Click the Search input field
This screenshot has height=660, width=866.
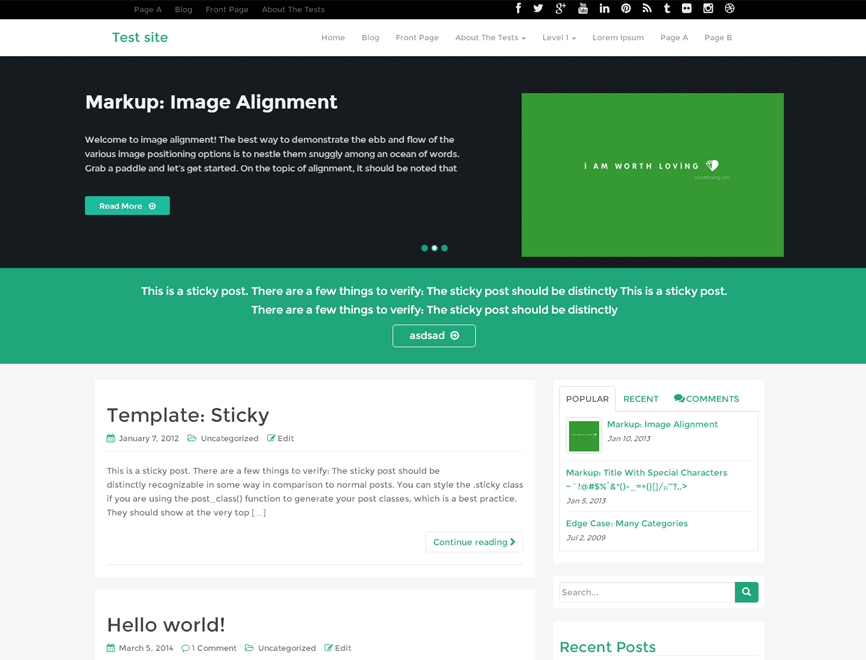coord(647,592)
